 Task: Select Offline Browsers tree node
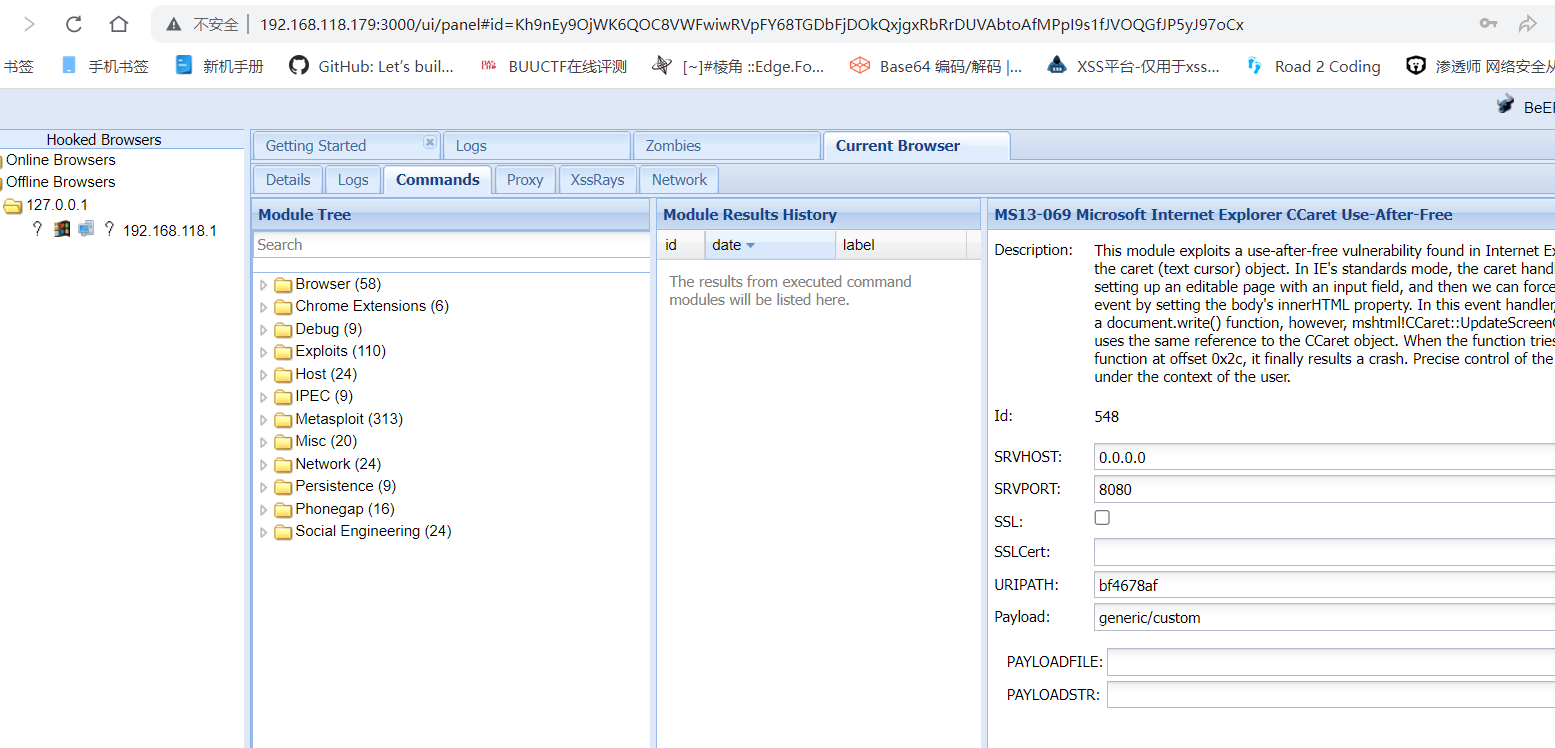click(x=61, y=182)
